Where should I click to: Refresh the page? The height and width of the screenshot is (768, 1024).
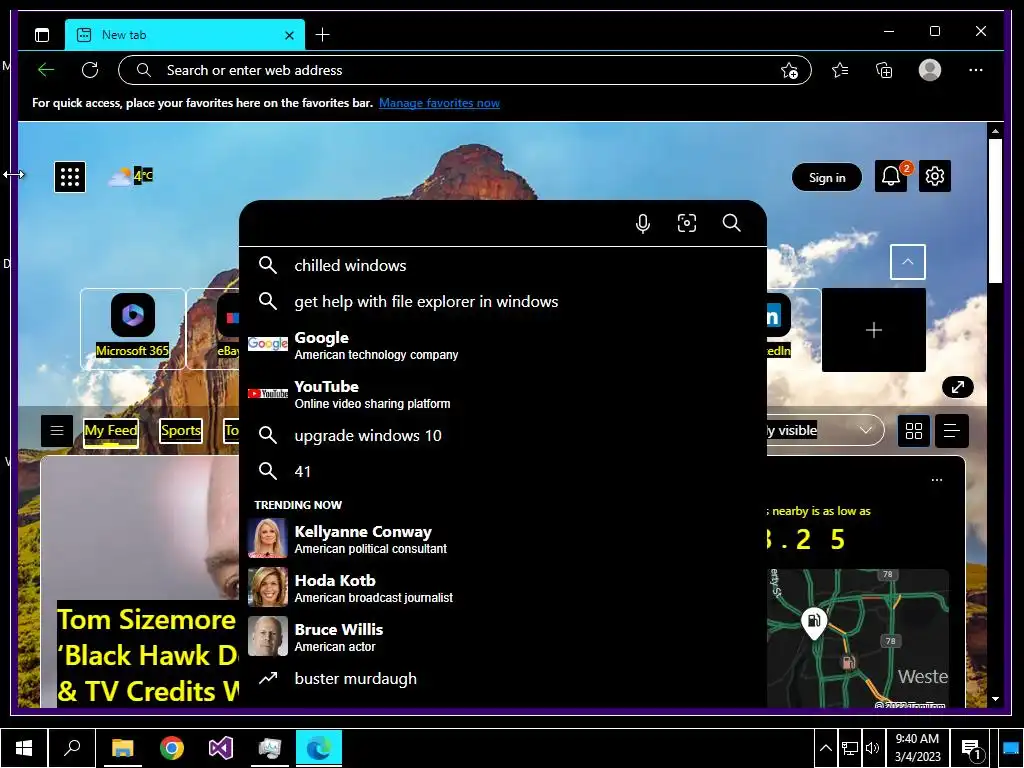click(90, 70)
